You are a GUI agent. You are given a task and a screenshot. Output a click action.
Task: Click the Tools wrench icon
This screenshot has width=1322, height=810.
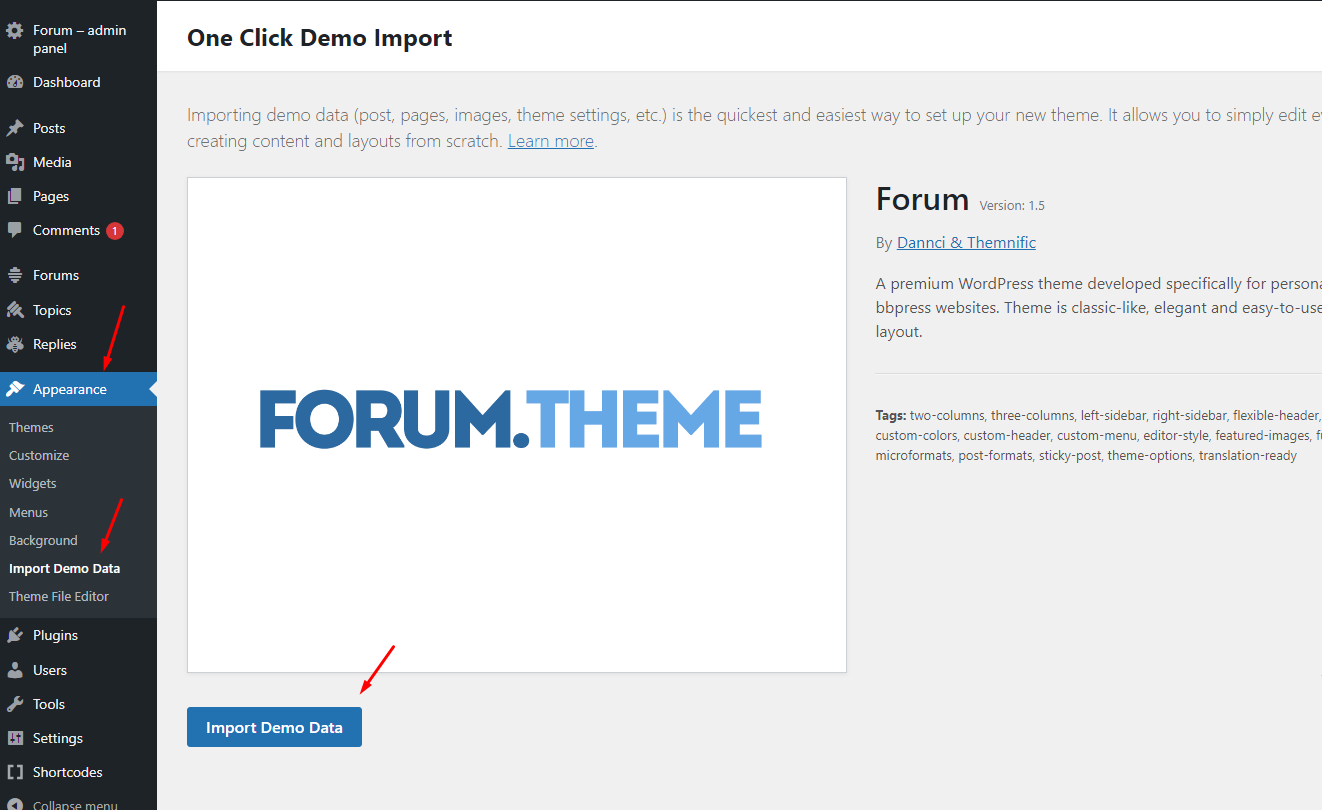(x=15, y=704)
